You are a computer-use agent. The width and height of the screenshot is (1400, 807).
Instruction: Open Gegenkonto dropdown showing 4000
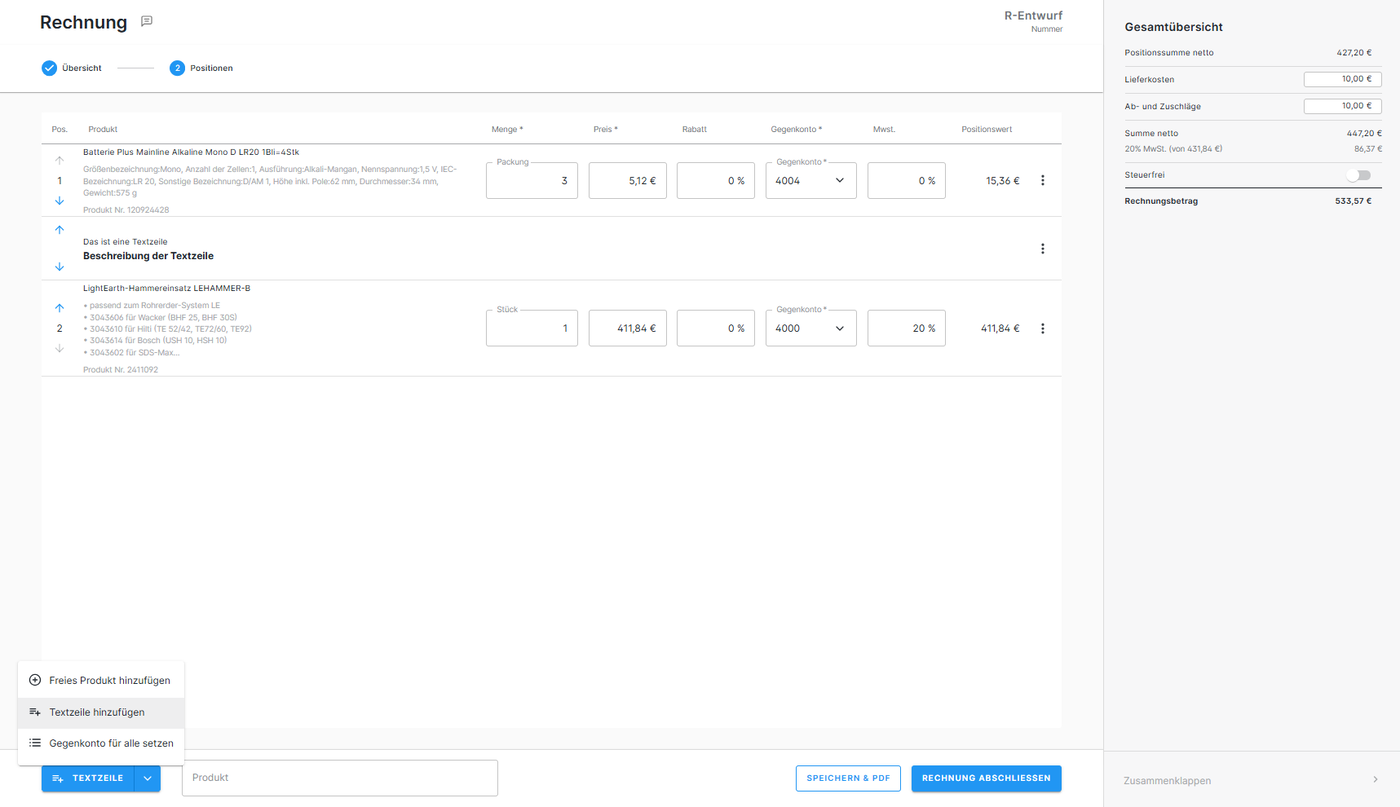[811, 328]
